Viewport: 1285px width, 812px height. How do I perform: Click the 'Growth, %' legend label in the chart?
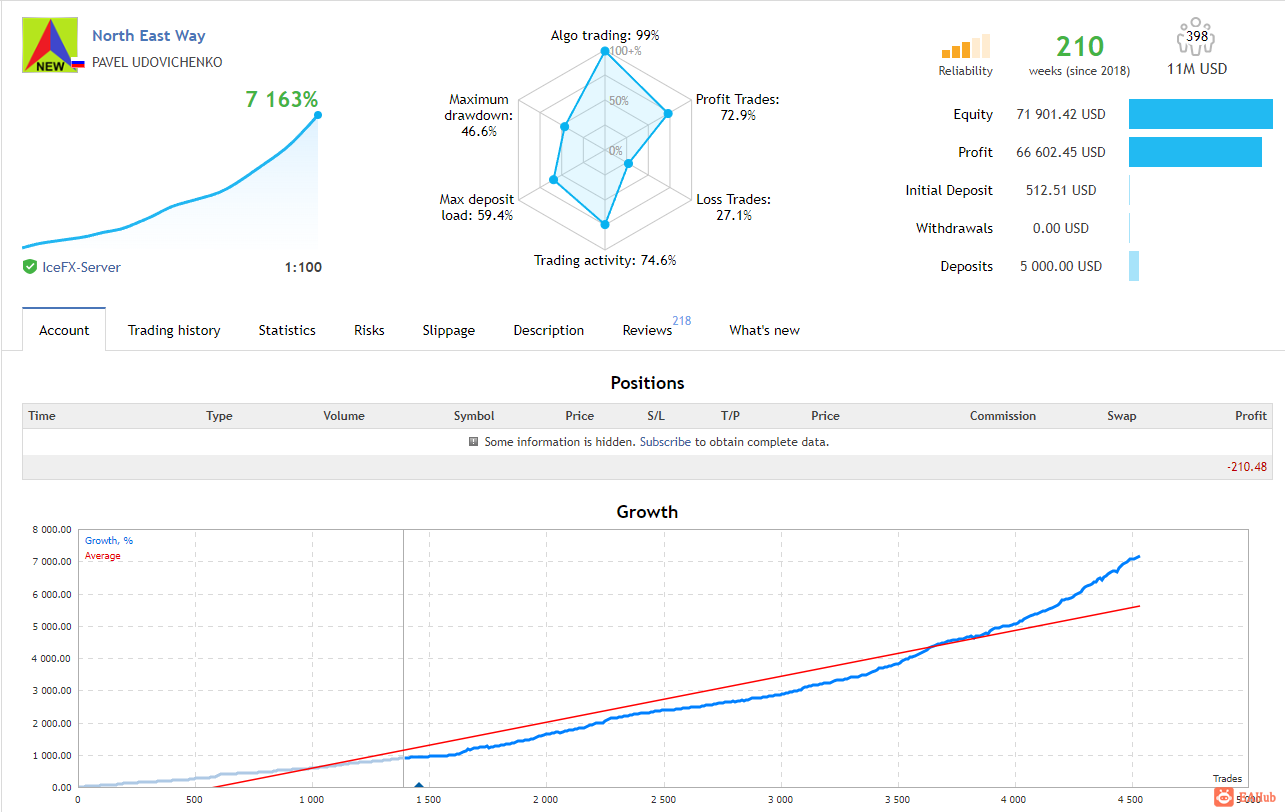coord(109,541)
